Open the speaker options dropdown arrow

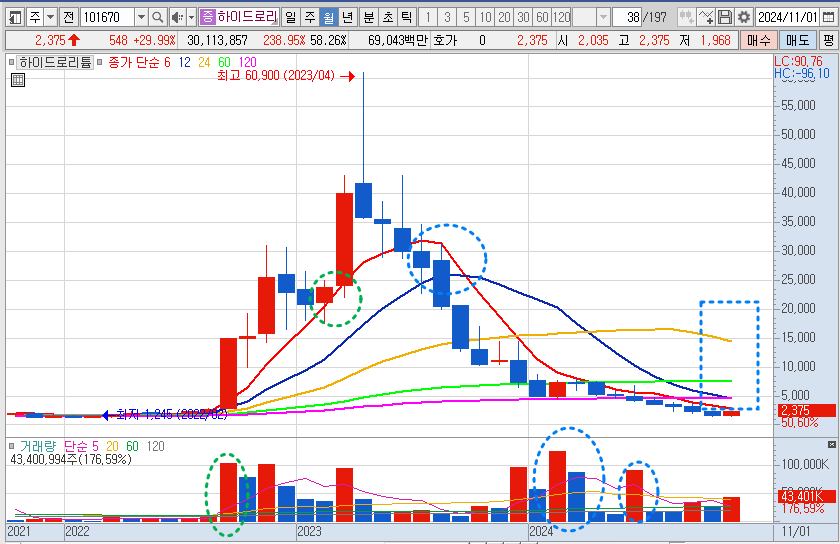tap(191, 17)
